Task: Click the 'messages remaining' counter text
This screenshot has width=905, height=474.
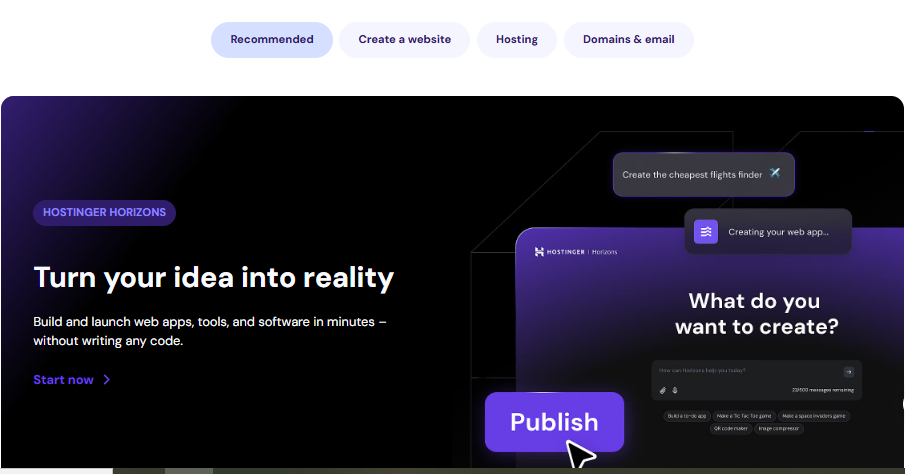Action: (822, 390)
